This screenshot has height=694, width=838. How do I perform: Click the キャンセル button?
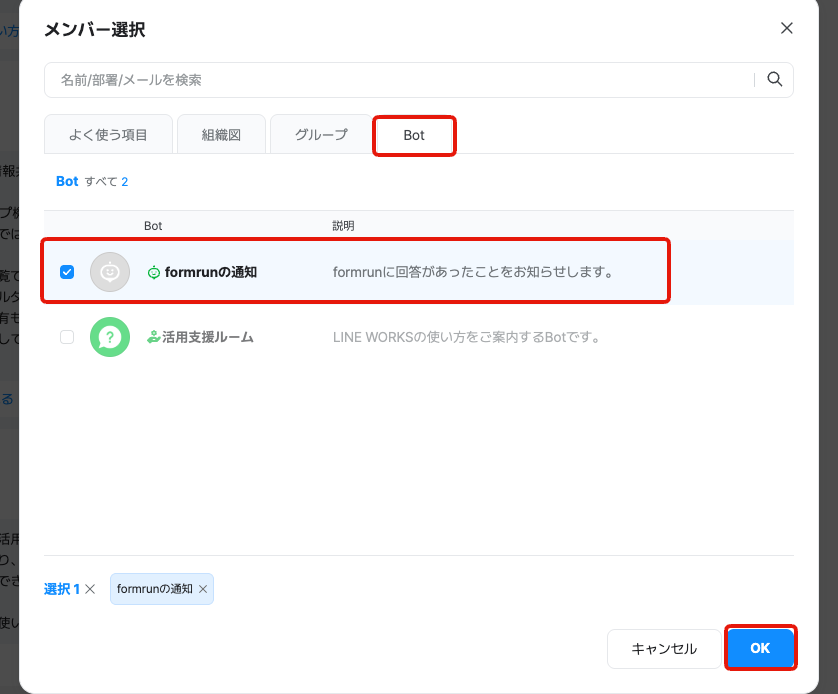pyautogui.click(x=664, y=649)
